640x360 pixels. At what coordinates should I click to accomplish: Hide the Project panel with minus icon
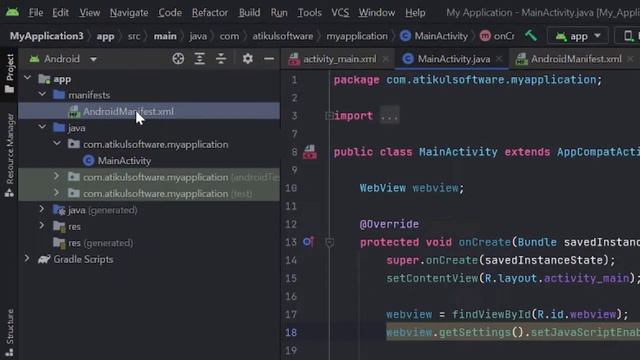pyautogui.click(x=269, y=59)
